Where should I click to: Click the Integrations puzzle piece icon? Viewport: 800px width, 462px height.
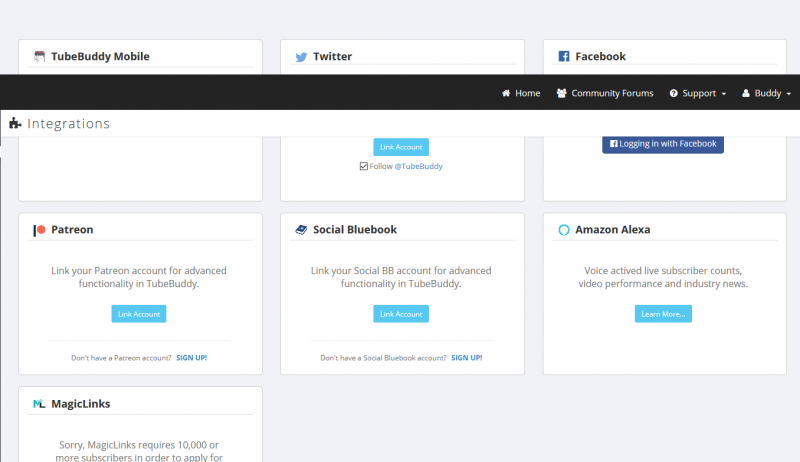[15, 124]
